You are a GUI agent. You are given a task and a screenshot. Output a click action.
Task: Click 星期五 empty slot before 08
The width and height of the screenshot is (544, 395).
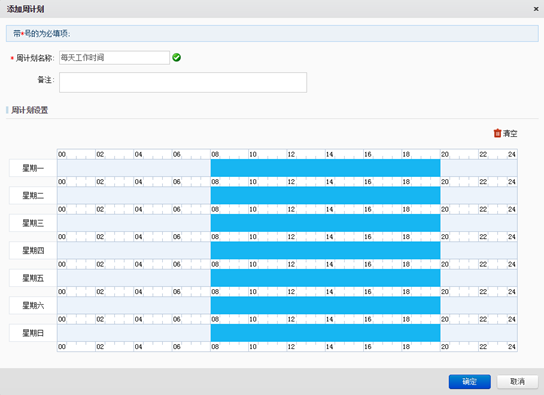pyautogui.click(x=134, y=278)
